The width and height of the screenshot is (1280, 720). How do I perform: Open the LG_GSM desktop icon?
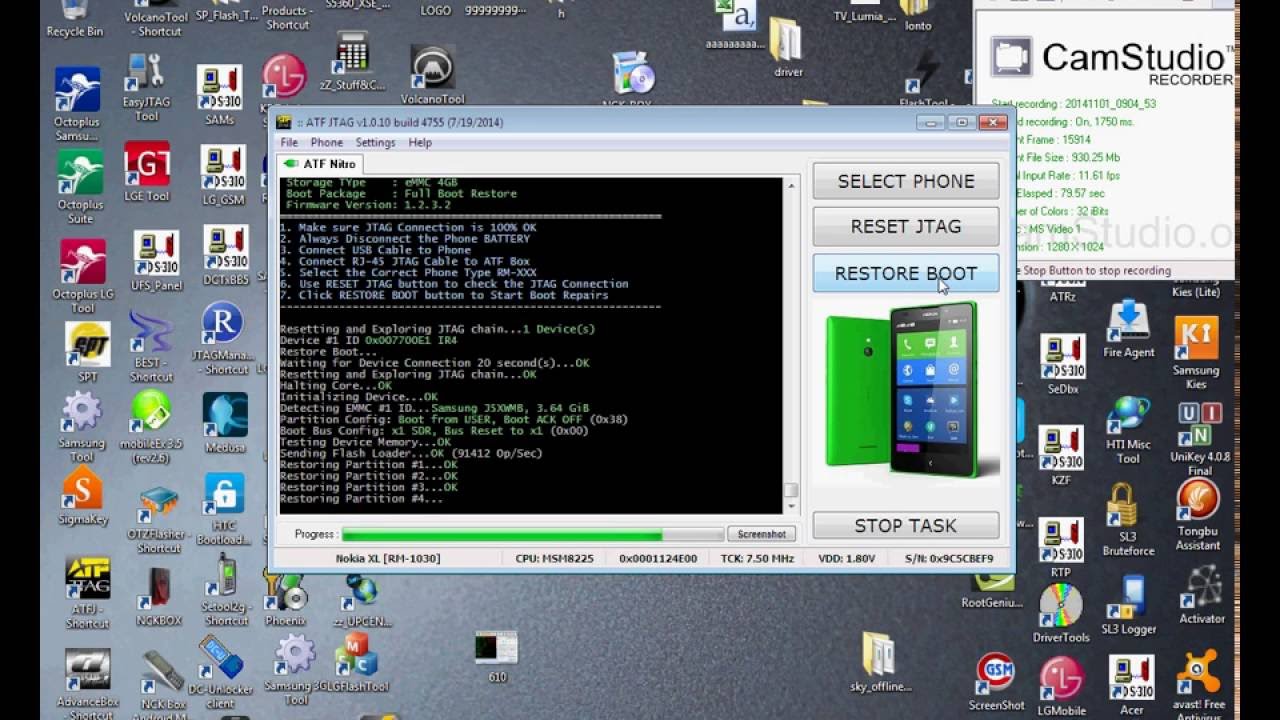223,176
